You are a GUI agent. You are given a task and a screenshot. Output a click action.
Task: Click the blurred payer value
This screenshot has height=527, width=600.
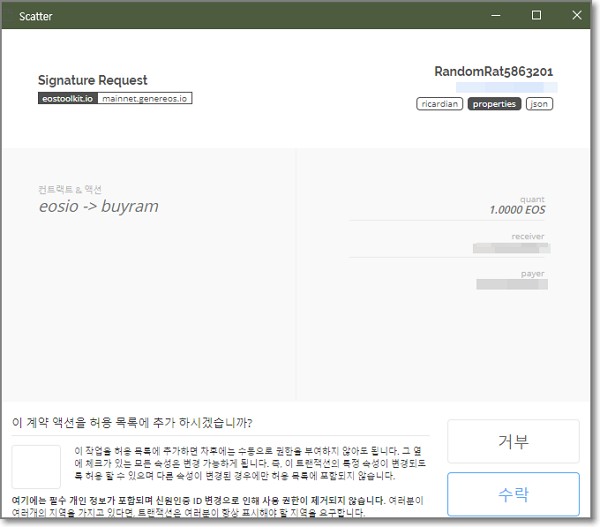point(511,285)
